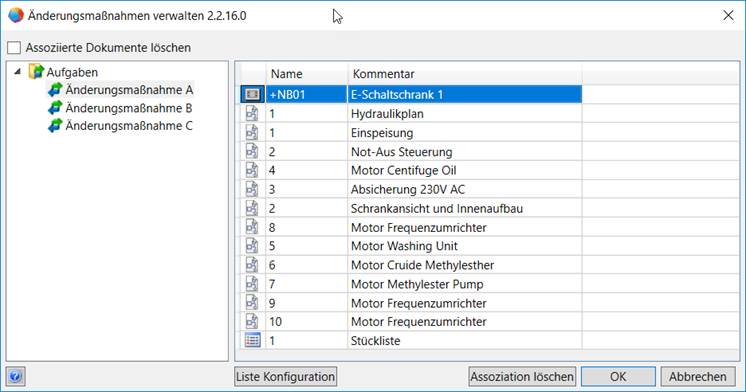
Task: Click sheet icon of Motor Frequenzumrichter row 9
Action: (x=252, y=303)
